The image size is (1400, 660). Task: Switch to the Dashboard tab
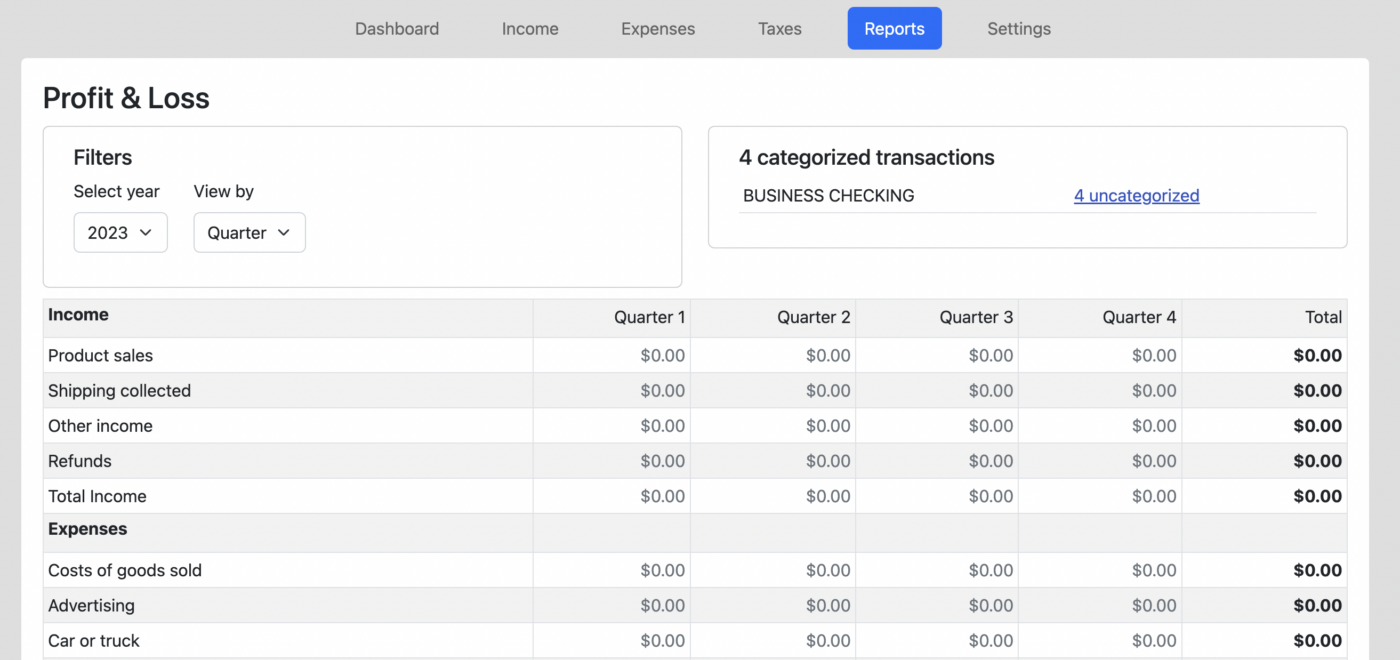[x=396, y=28]
